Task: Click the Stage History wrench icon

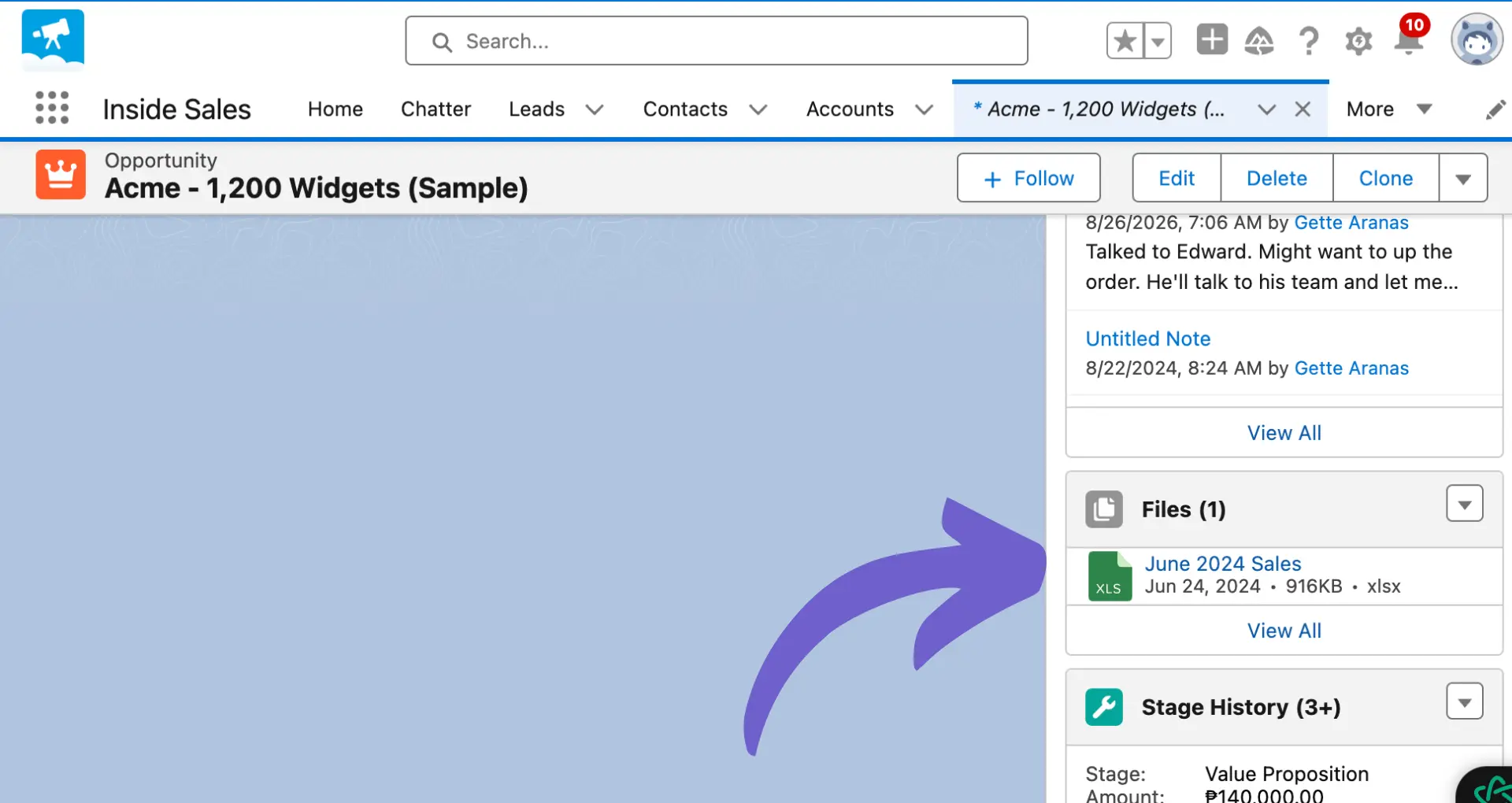Action: point(1104,707)
